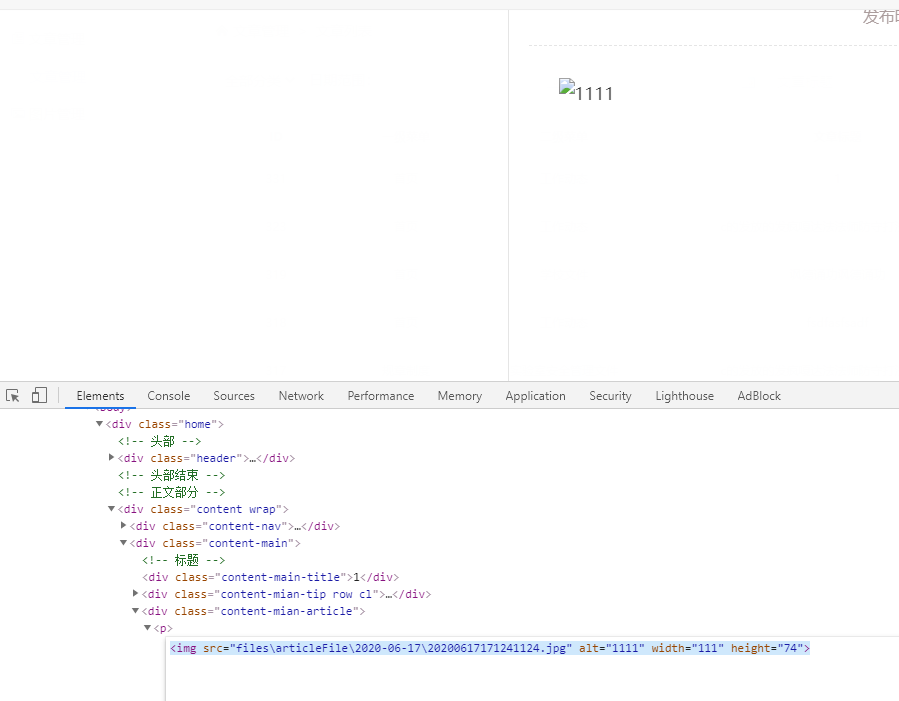Switch to the Security tab
The height and width of the screenshot is (701, 899).
609,395
